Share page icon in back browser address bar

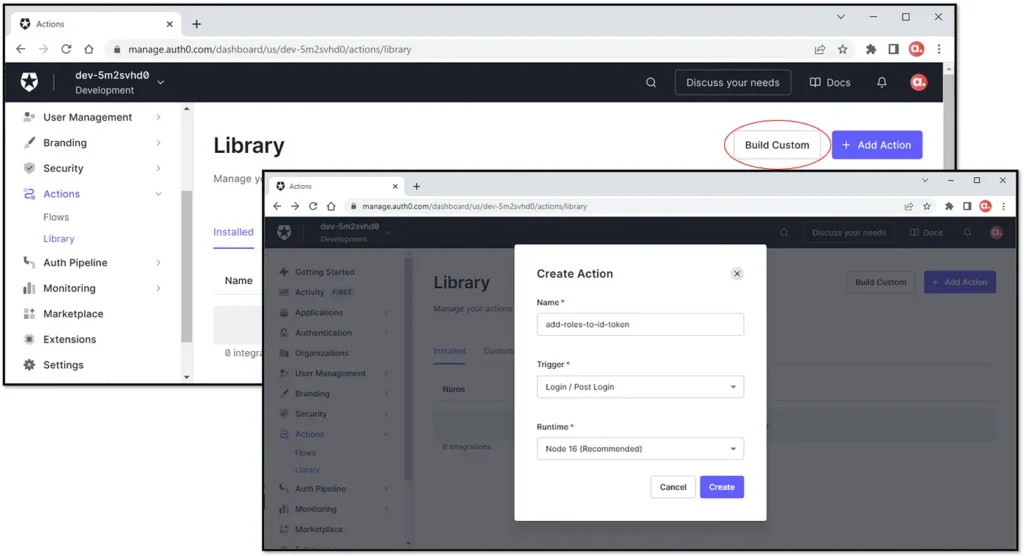pos(820,49)
